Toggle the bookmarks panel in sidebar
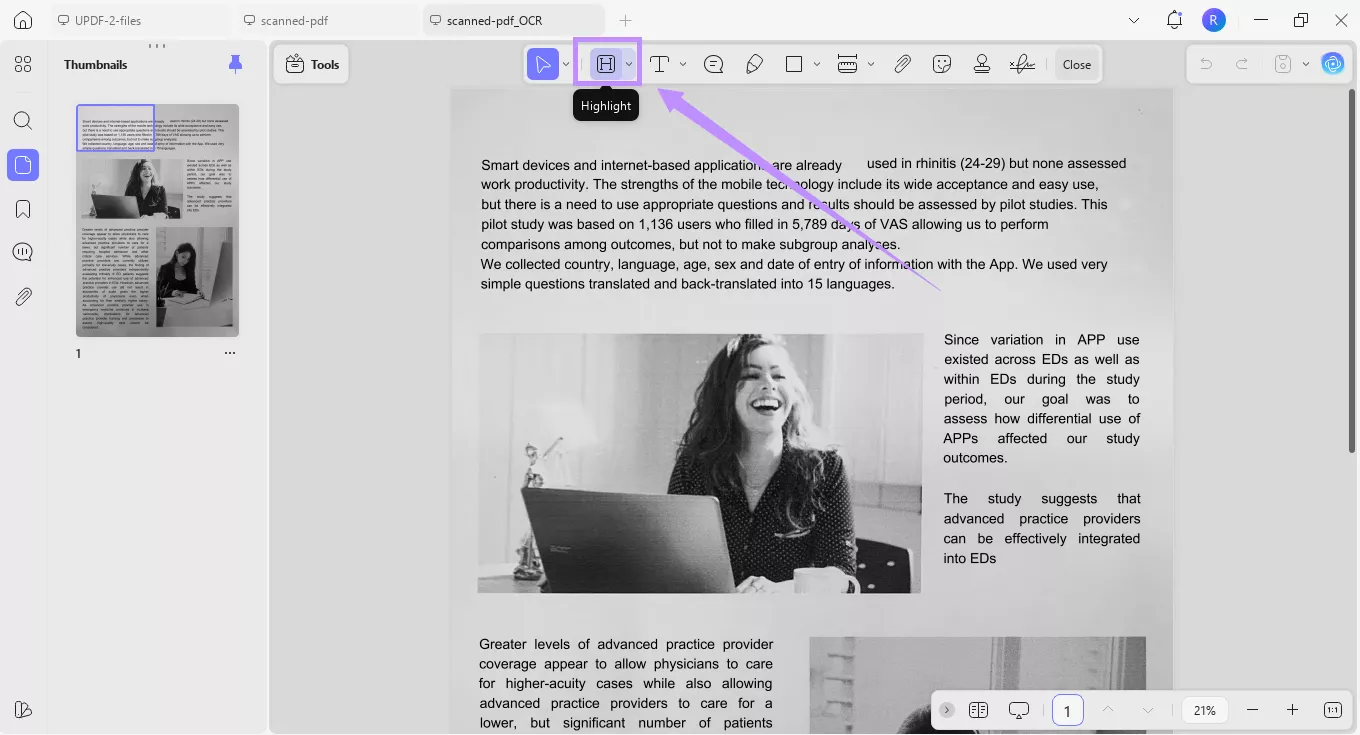The image size is (1360, 735). coord(23,209)
